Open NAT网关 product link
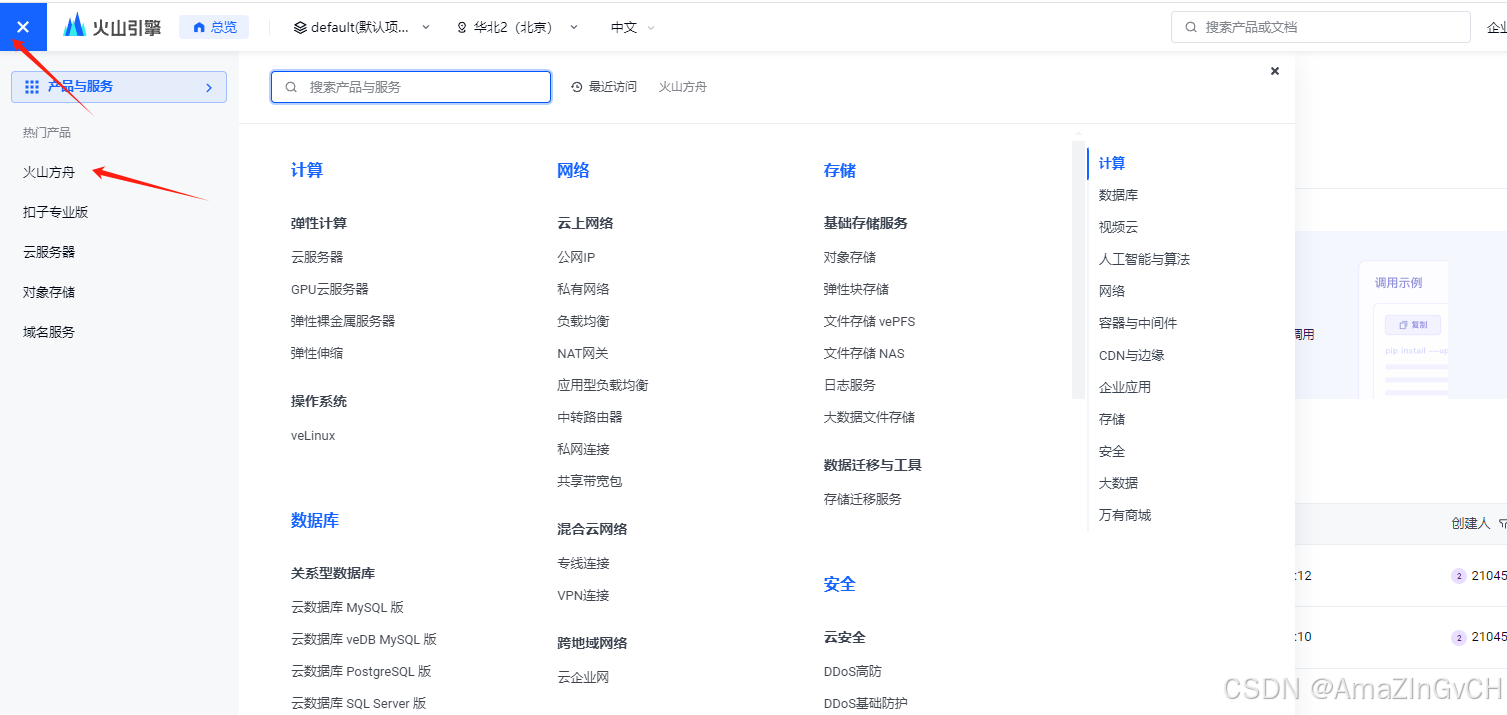Image resolution: width=1507 pixels, height=715 pixels. (583, 353)
